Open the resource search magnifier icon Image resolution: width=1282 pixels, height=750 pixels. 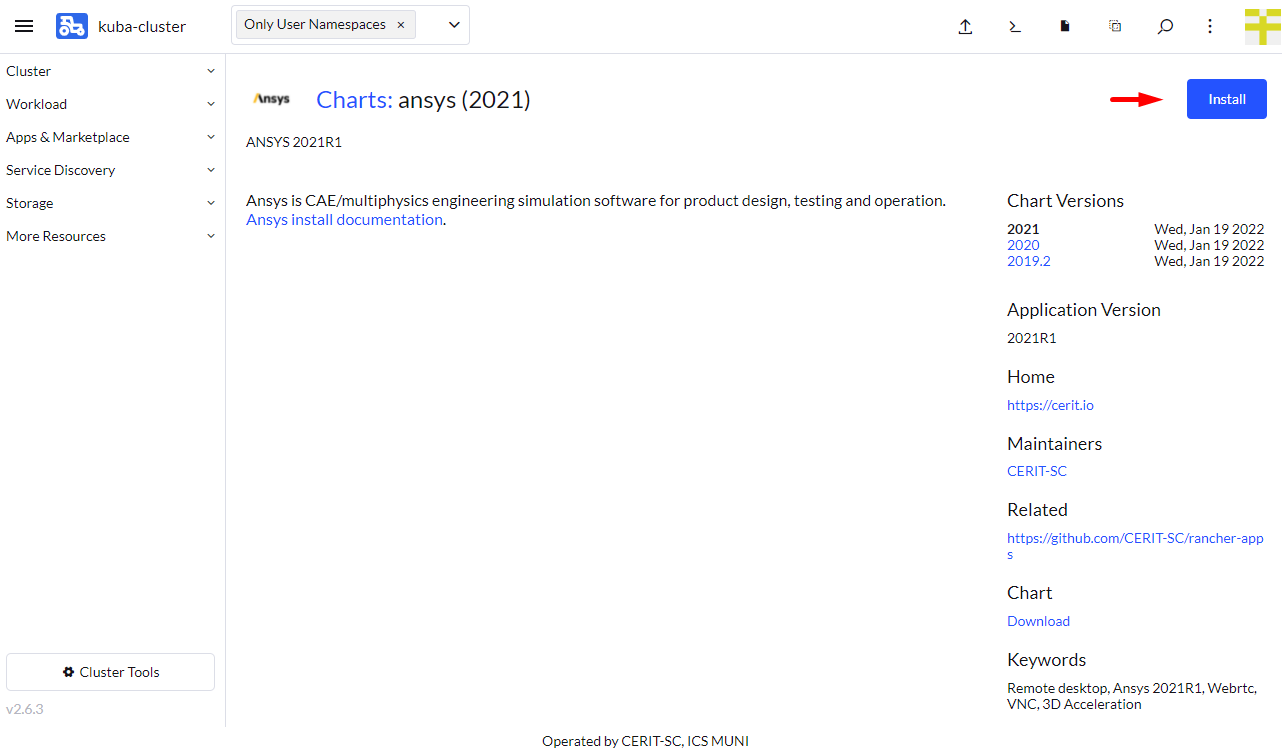pyautogui.click(x=1165, y=27)
